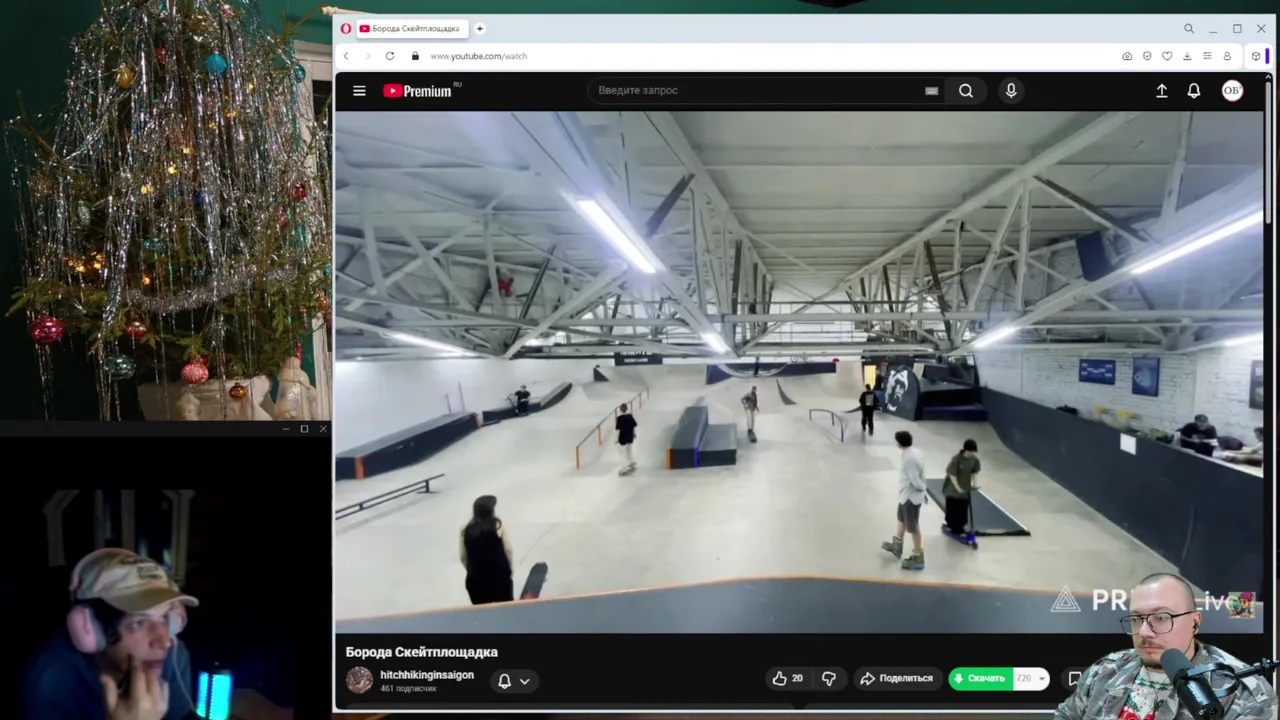Start voice search with microphone icon
Screen dimensions: 1280x720
[x=1011, y=91]
